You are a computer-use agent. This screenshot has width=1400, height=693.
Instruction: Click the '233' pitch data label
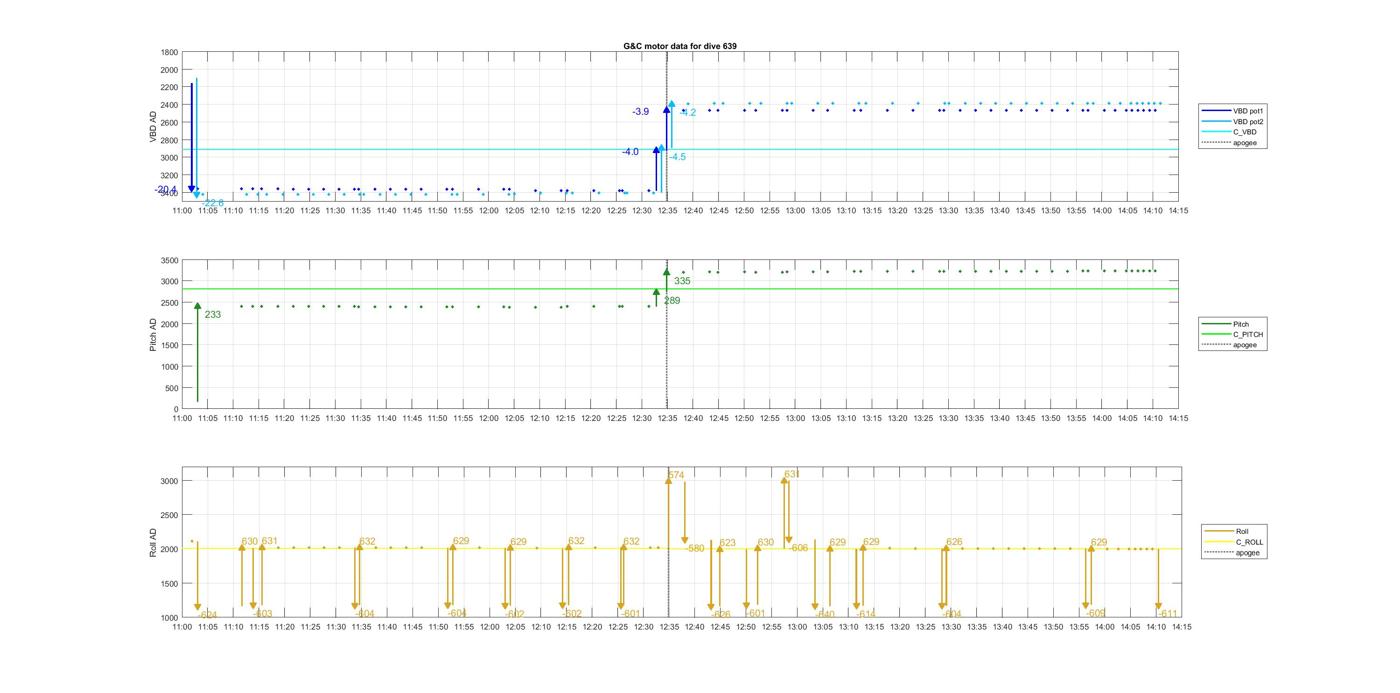click(x=212, y=315)
